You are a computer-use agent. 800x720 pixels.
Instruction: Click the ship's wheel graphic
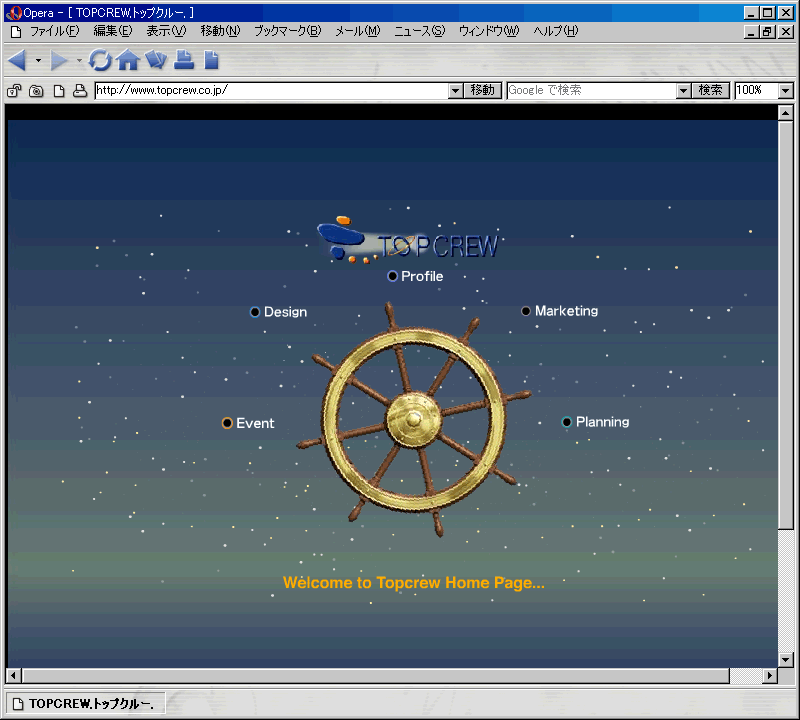[x=414, y=419]
